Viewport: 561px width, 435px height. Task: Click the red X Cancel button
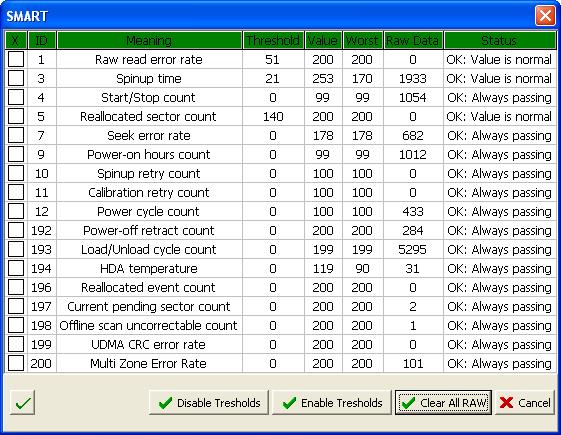pyautogui.click(x=525, y=403)
